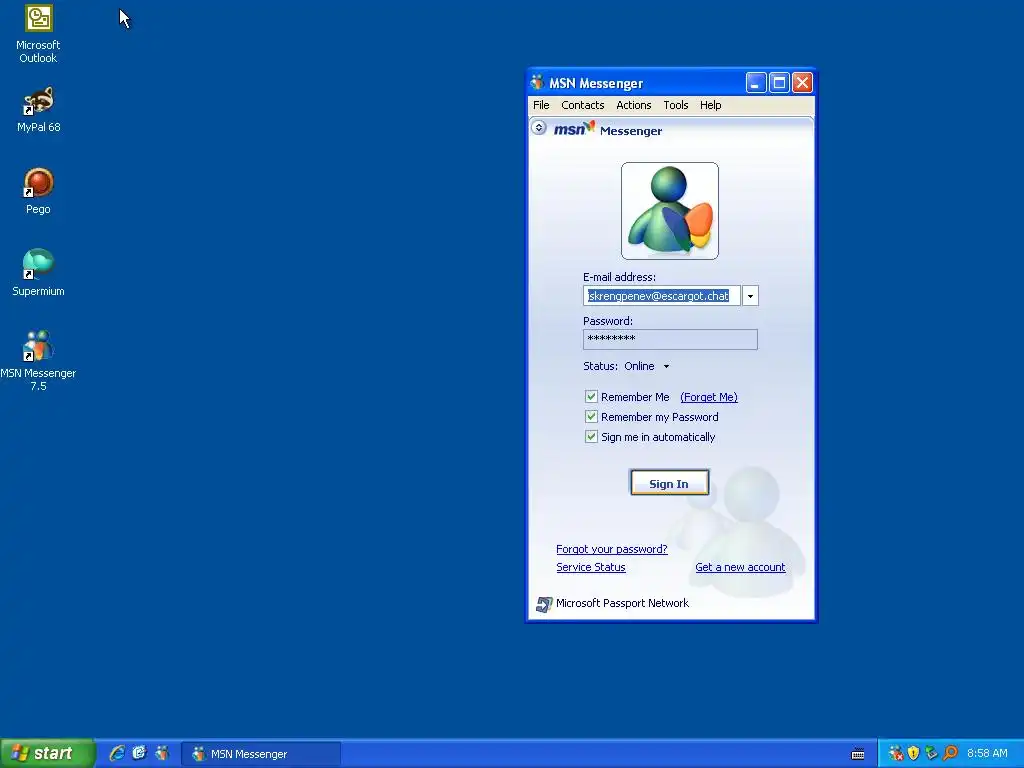This screenshot has height=768, width=1024.
Task: Open the Tools menu
Action: click(x=676, y=105)
